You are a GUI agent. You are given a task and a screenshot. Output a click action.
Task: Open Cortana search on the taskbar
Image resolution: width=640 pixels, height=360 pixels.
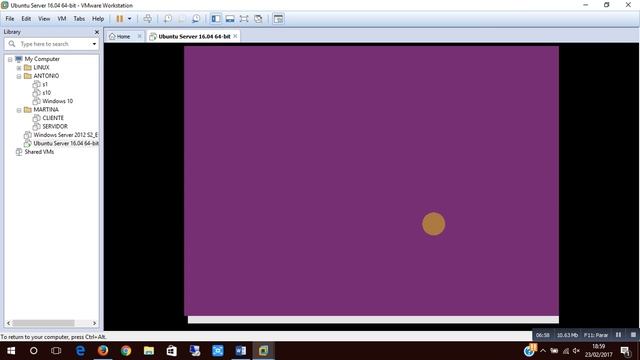coord(33,351)
